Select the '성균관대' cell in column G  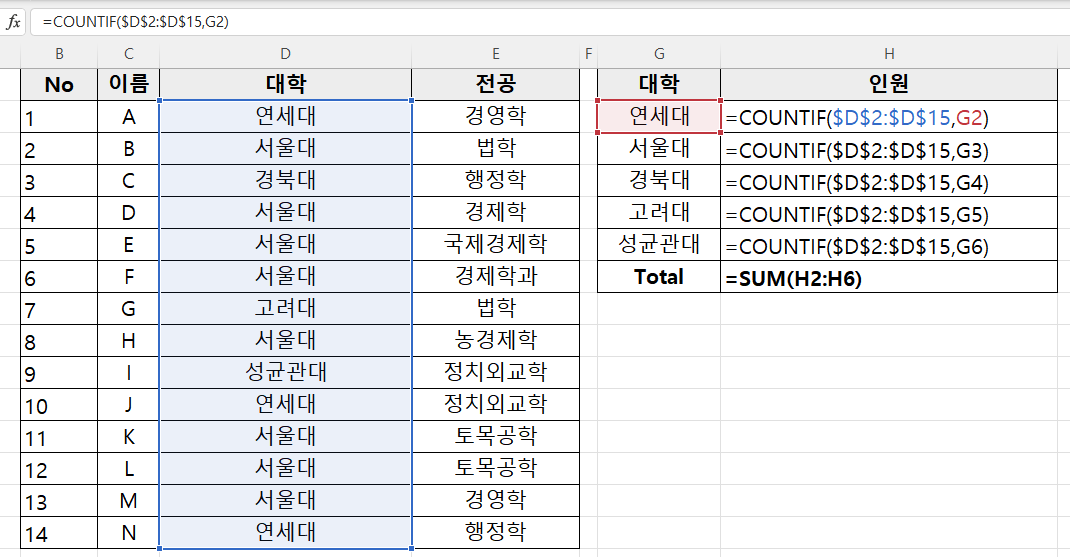[x=659, y=245]
